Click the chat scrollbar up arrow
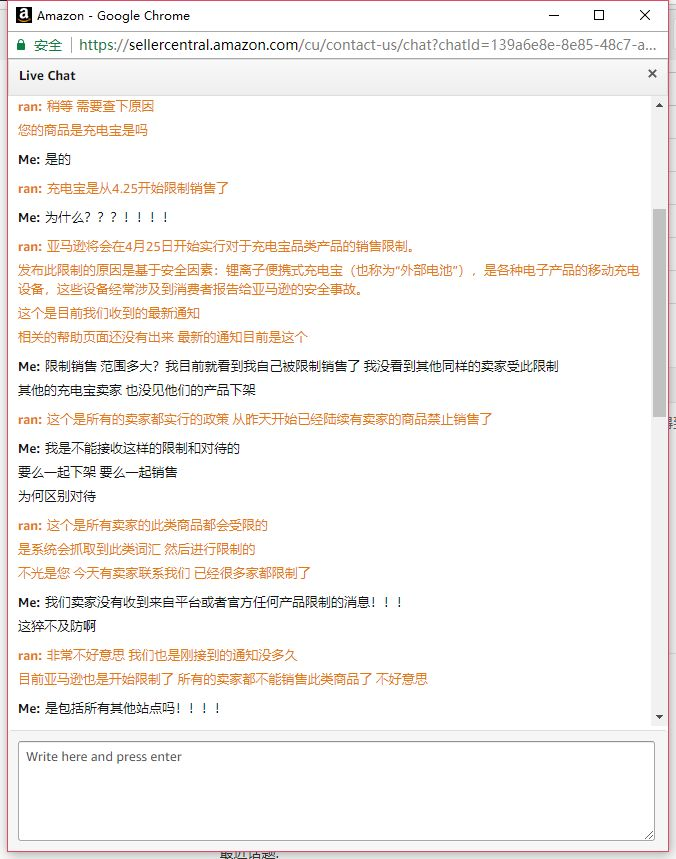This screenshot has width=676, height=859. [660, 105]
